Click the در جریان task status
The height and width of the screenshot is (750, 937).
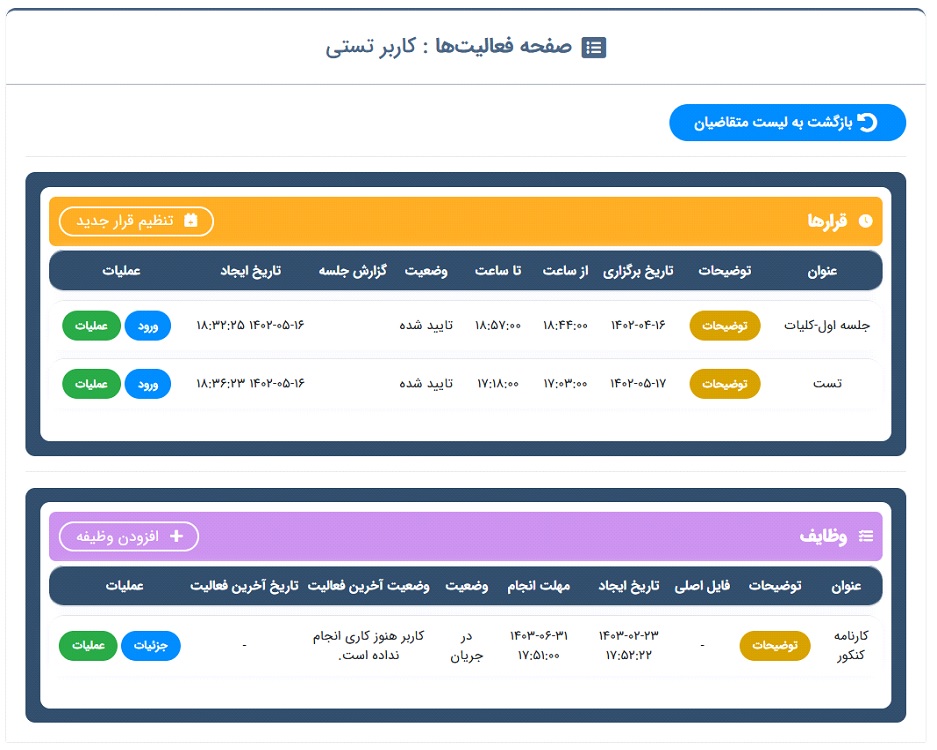point(467,646)
